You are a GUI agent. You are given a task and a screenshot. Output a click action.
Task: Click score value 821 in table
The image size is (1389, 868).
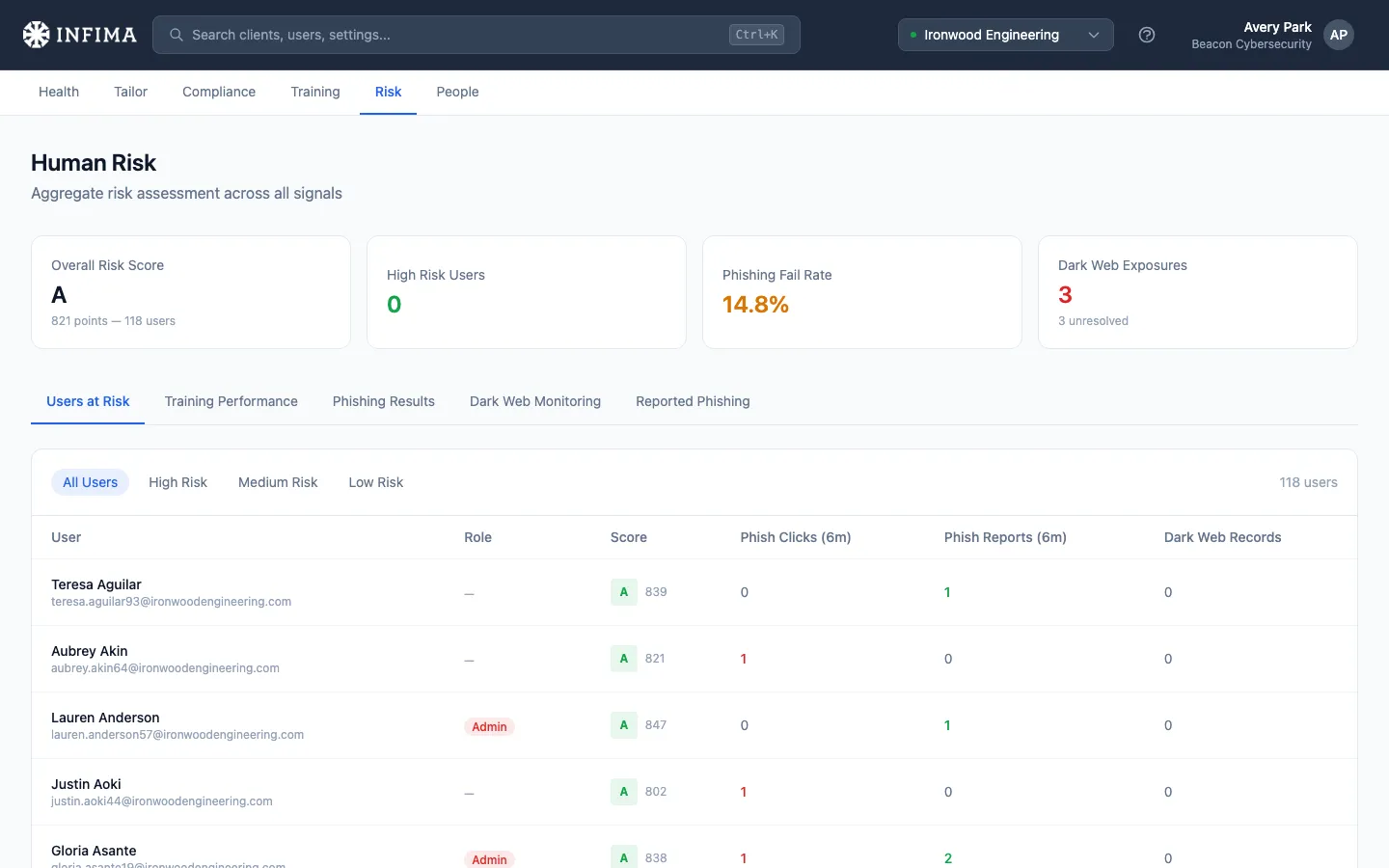pyautogui.click(x=655, y=659)
